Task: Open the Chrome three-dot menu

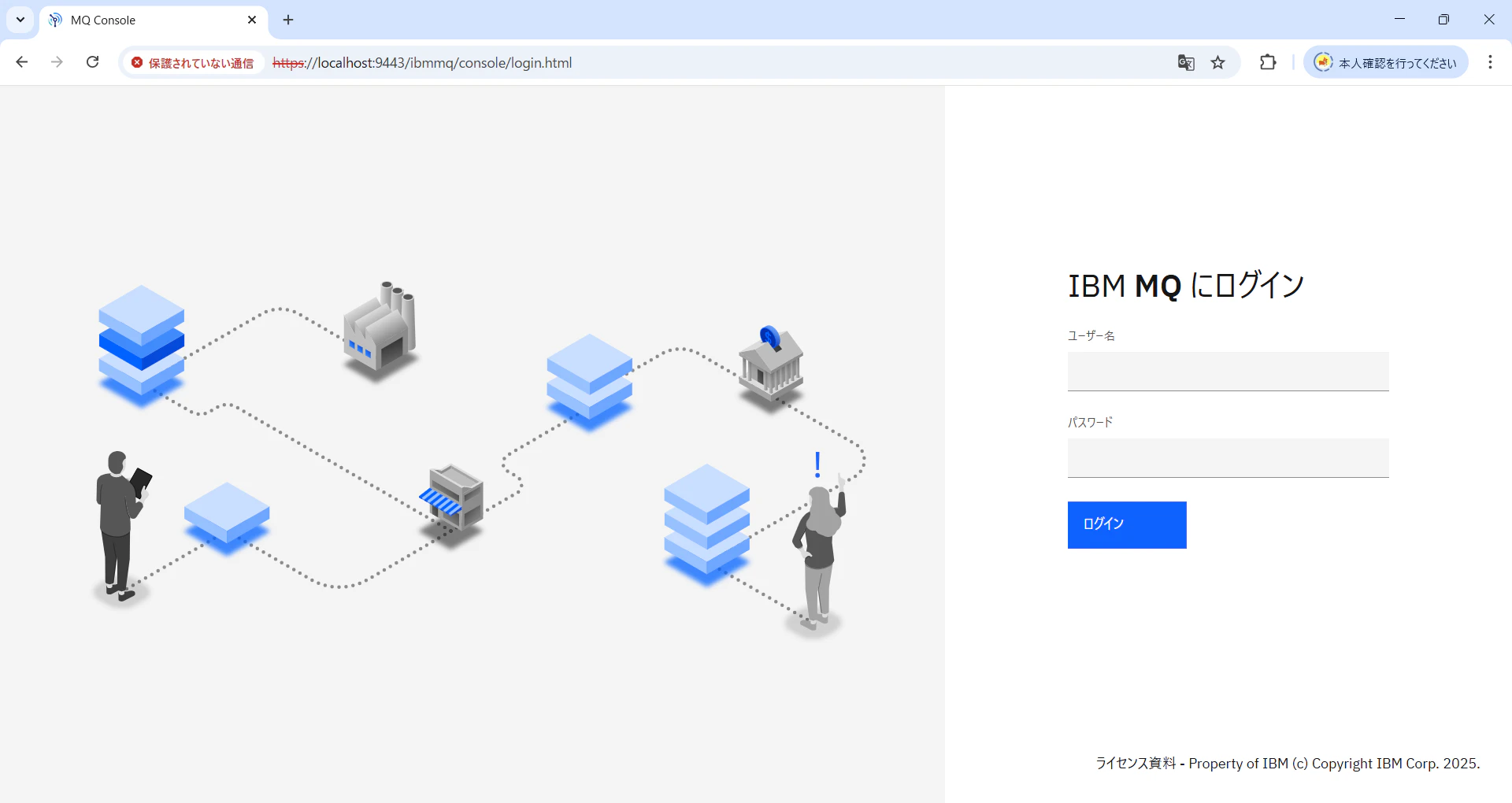Action: (x=1490, y=62)
